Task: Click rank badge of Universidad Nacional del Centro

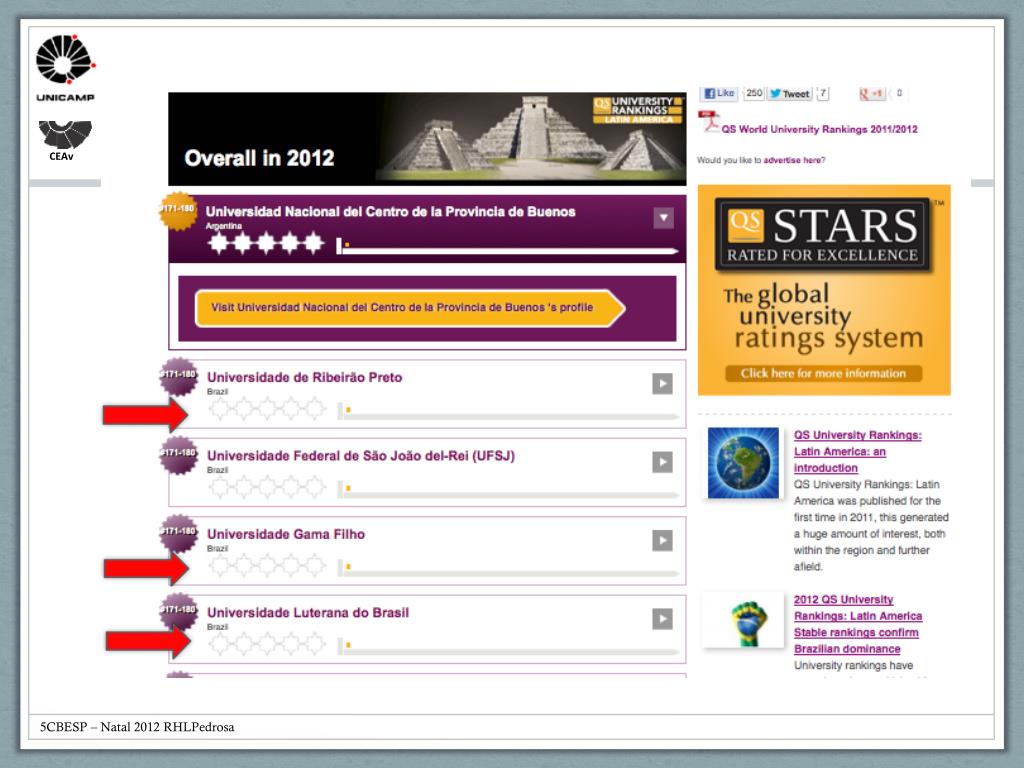Action: click(x=178, y=211)
